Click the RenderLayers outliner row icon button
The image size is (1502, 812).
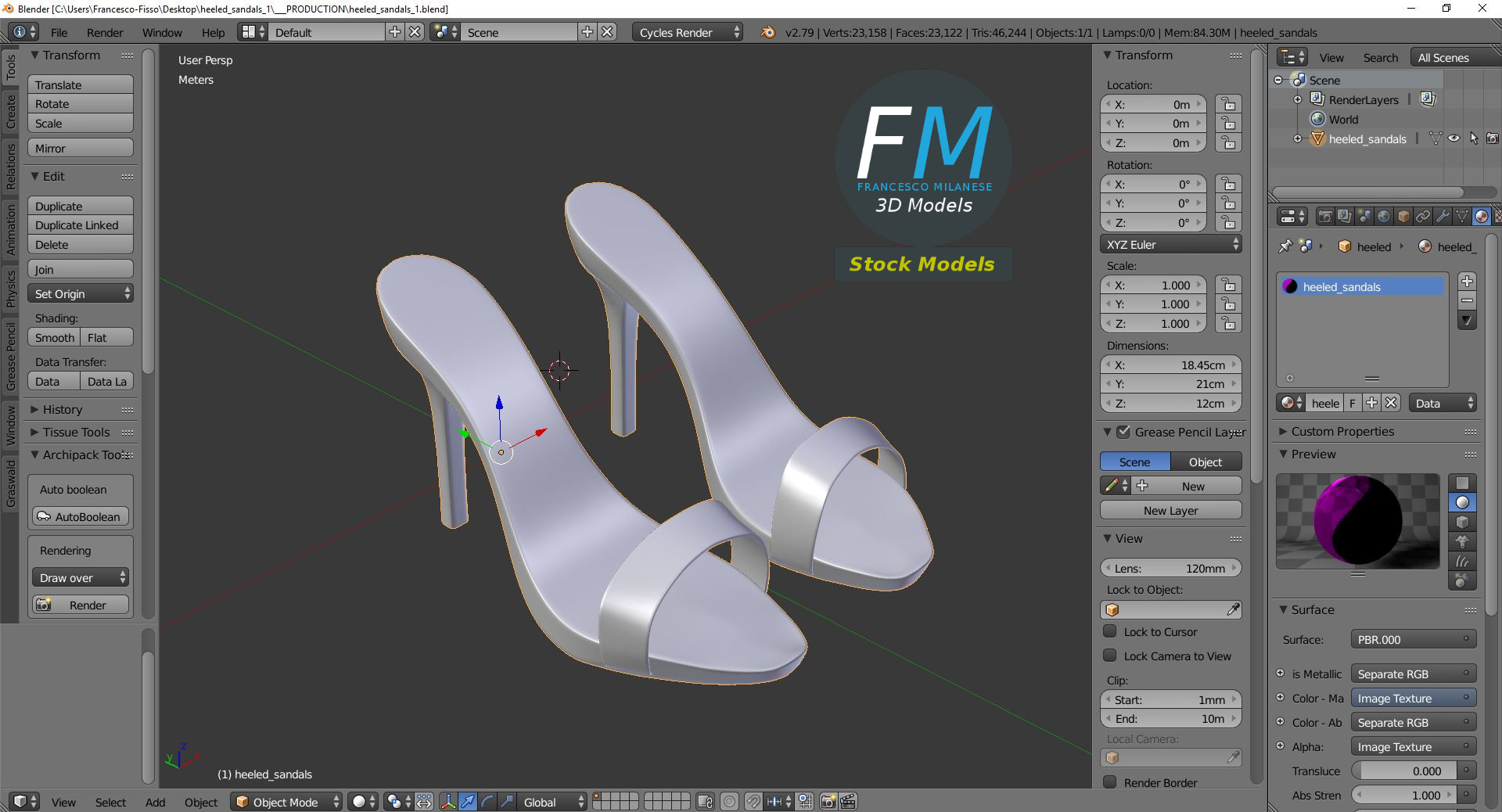pos(1428,99)
